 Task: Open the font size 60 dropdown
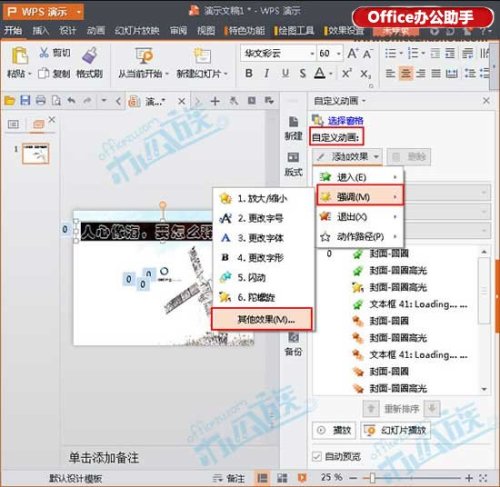coord(339,53)
